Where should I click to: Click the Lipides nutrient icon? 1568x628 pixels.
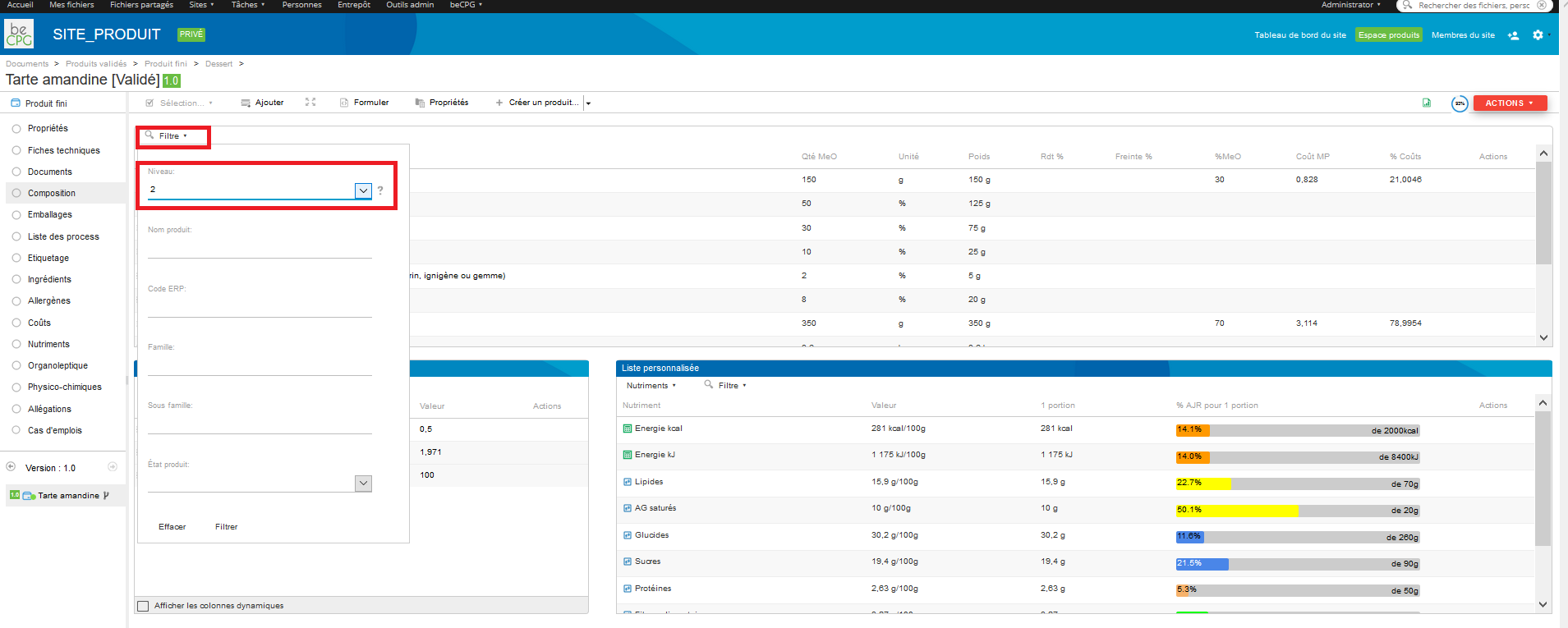(x=628, y=482)
